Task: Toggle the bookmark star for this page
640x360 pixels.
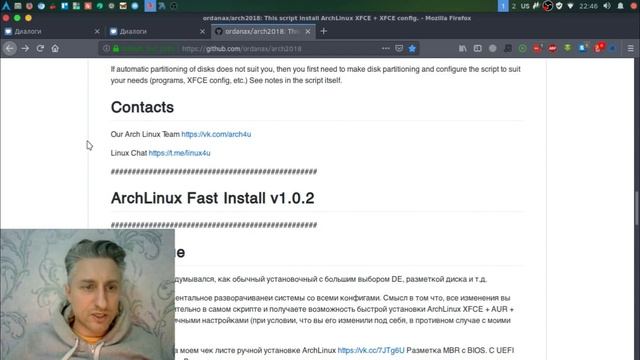Action: click(x=412, y=49)
